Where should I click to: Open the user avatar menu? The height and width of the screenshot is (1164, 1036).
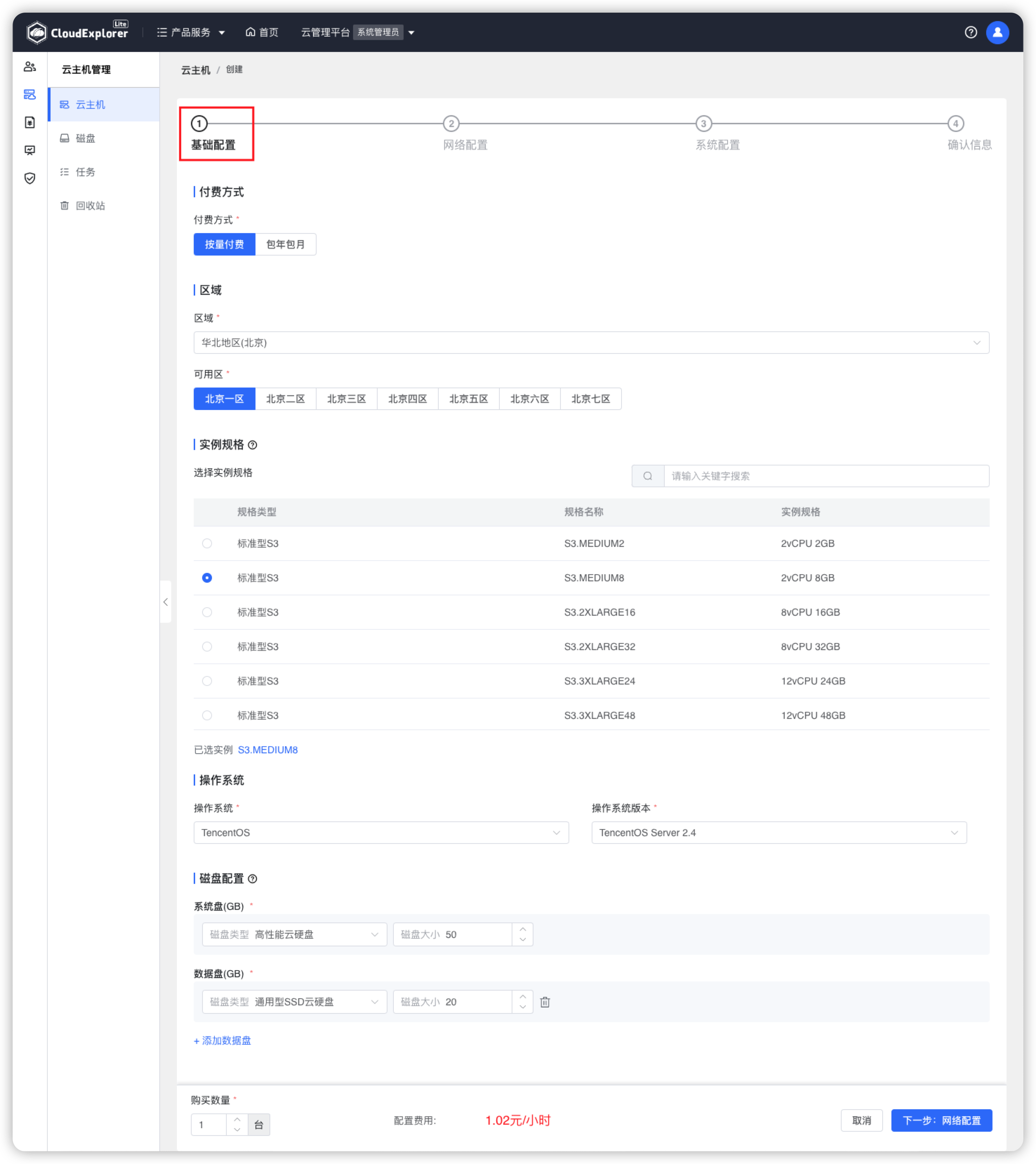tap(997, 32)
